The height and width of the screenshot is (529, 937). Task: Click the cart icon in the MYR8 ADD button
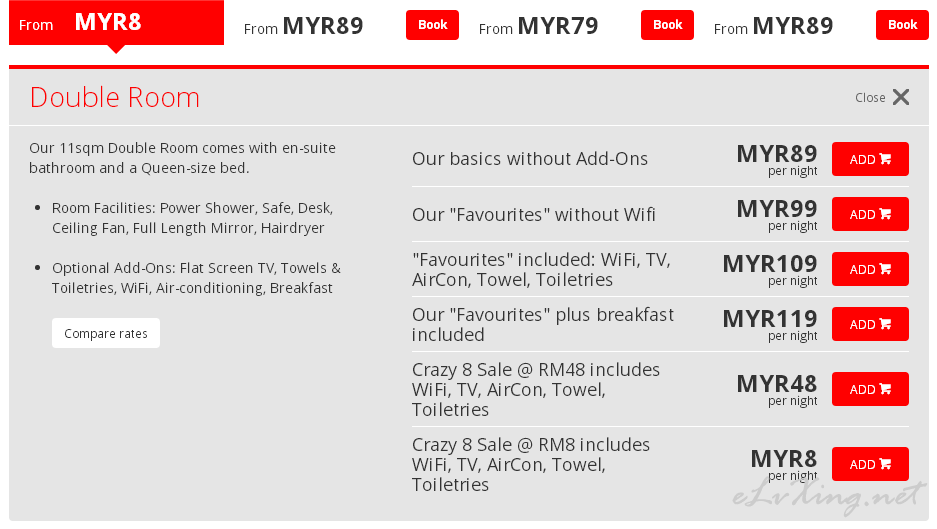(x=886, y=464)
